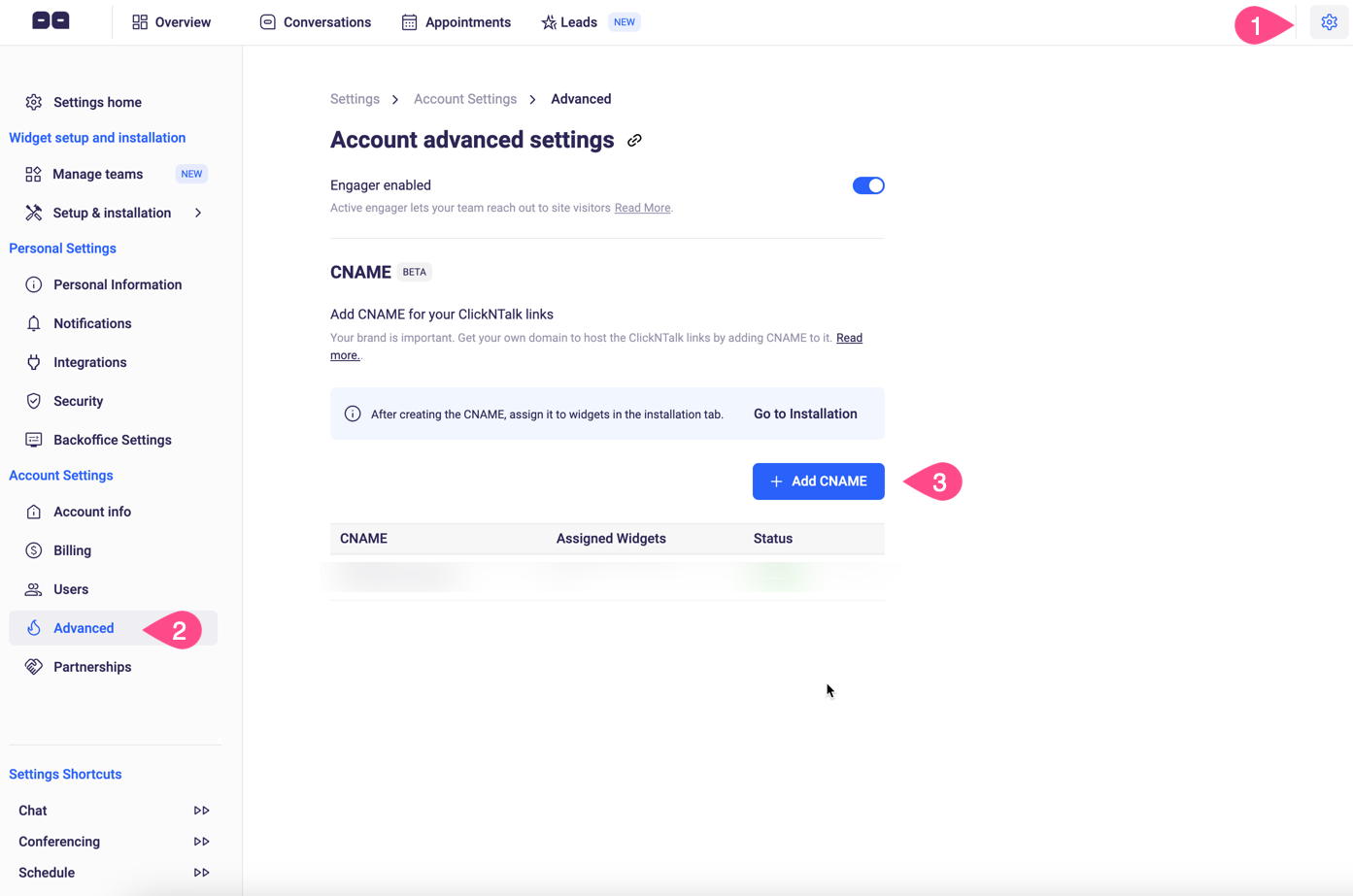Select the Security shield icon

tap(34, 400)
